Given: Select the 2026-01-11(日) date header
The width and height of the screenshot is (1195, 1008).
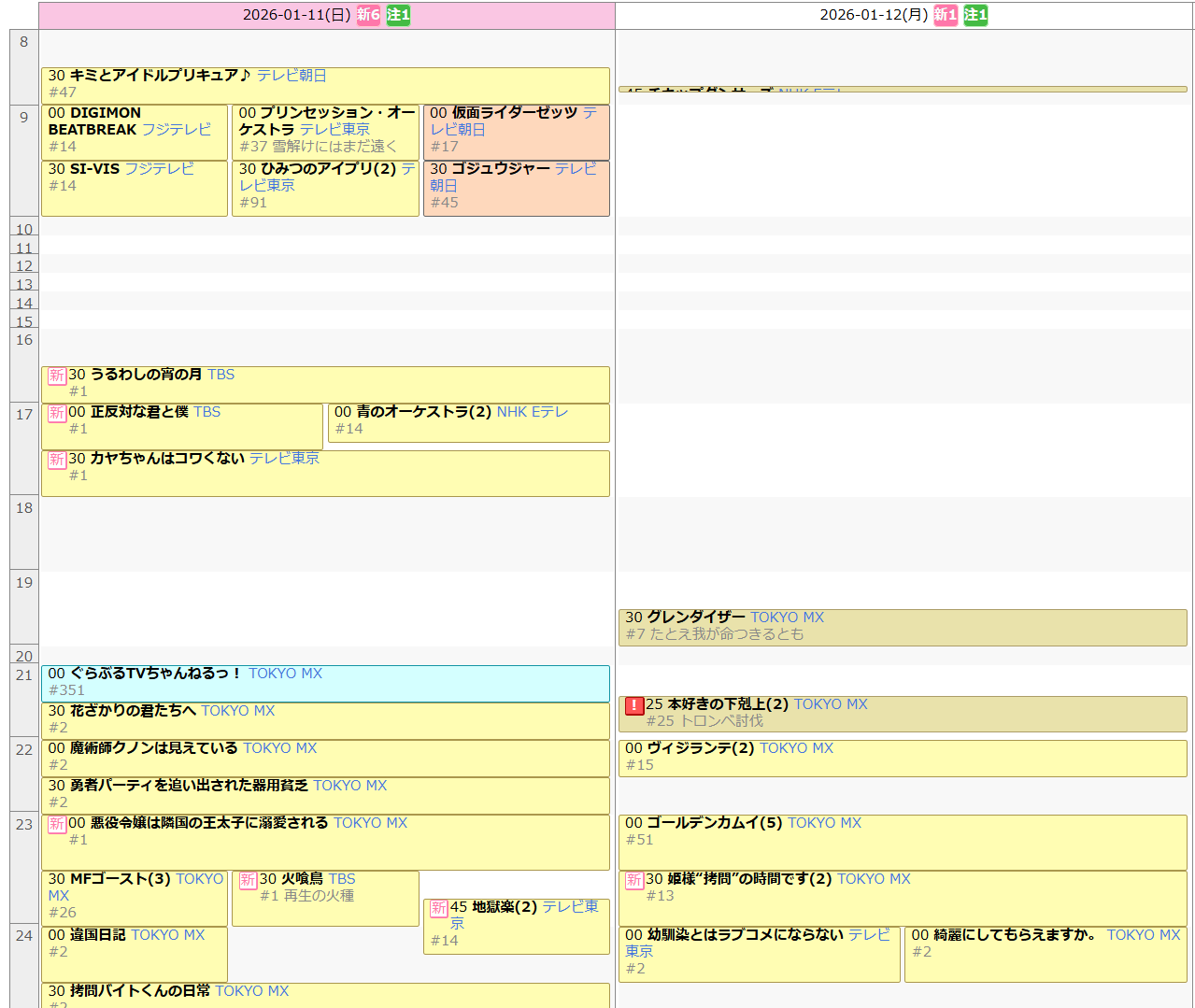Looking at the screenshot, I should [x=296, y=15].
